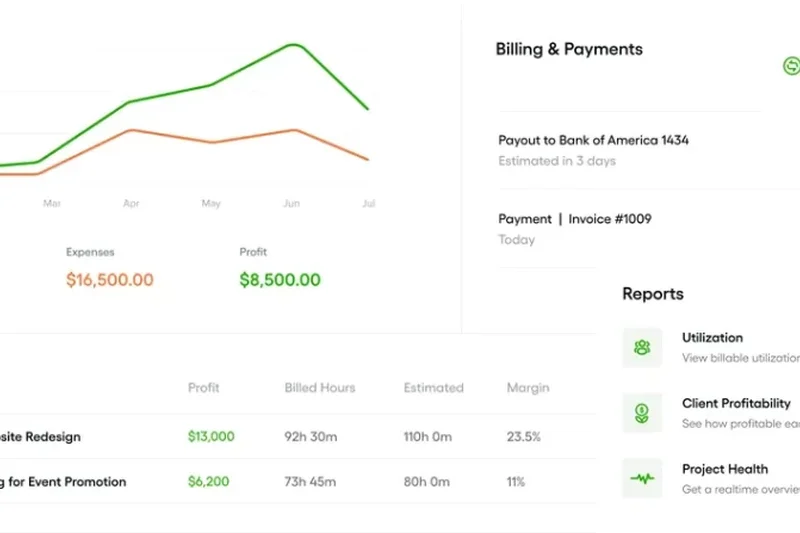Click the Utilization report icon
The width and height of the screenshot is (800, 533).
tap(642, 348)
